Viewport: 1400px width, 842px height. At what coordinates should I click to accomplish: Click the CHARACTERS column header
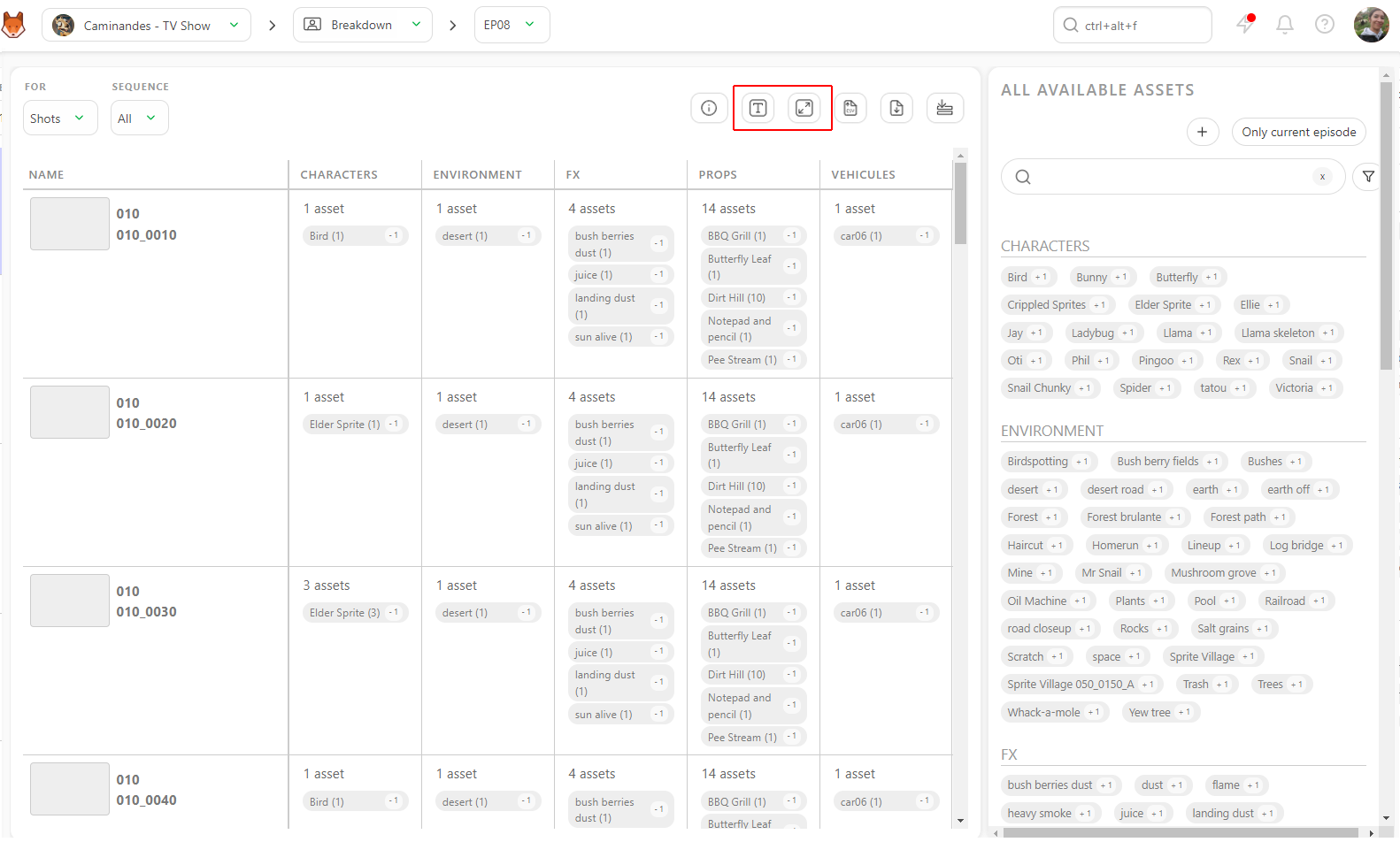point(339,174)
